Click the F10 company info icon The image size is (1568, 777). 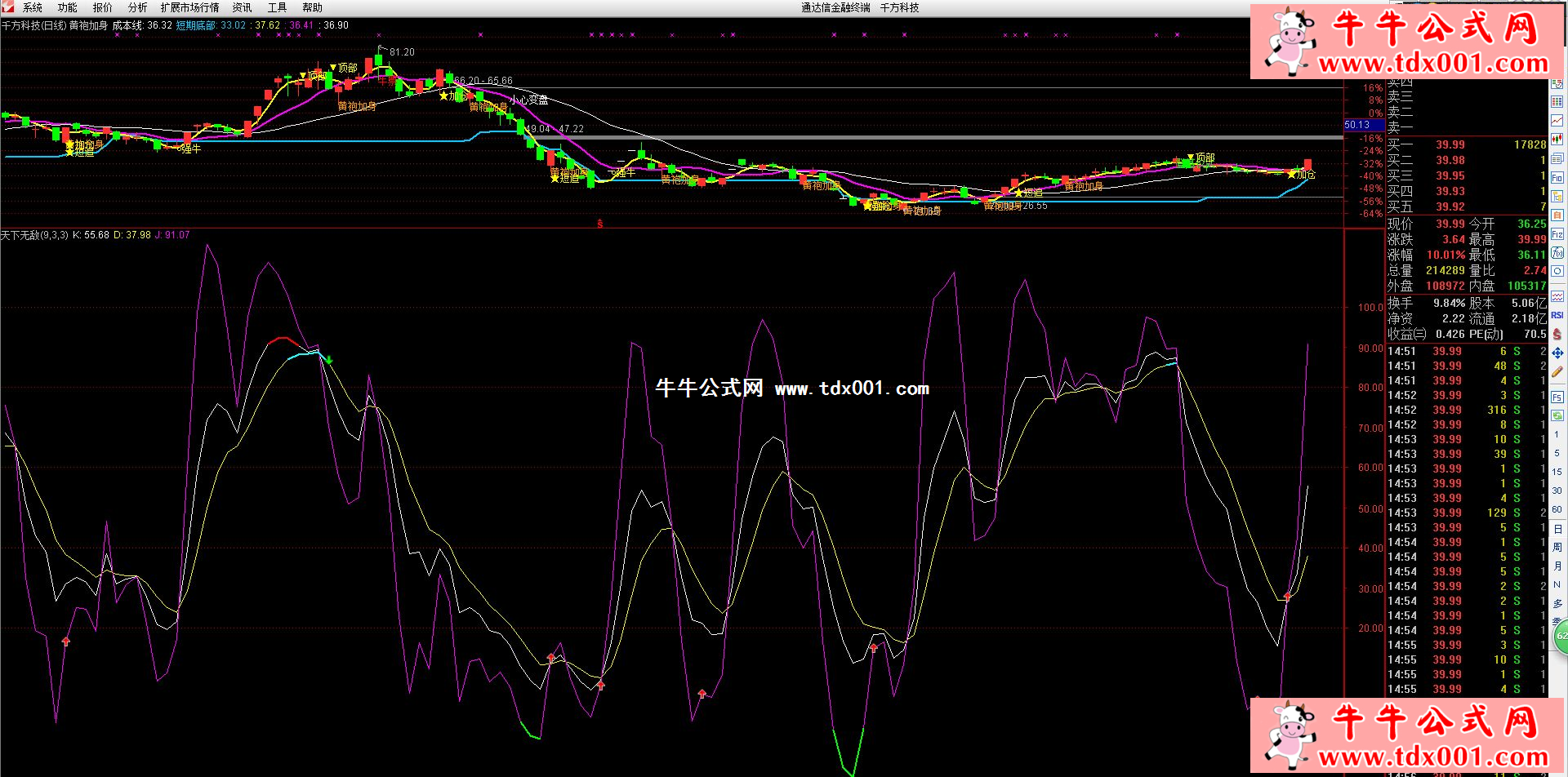[x=1557, y=177]
